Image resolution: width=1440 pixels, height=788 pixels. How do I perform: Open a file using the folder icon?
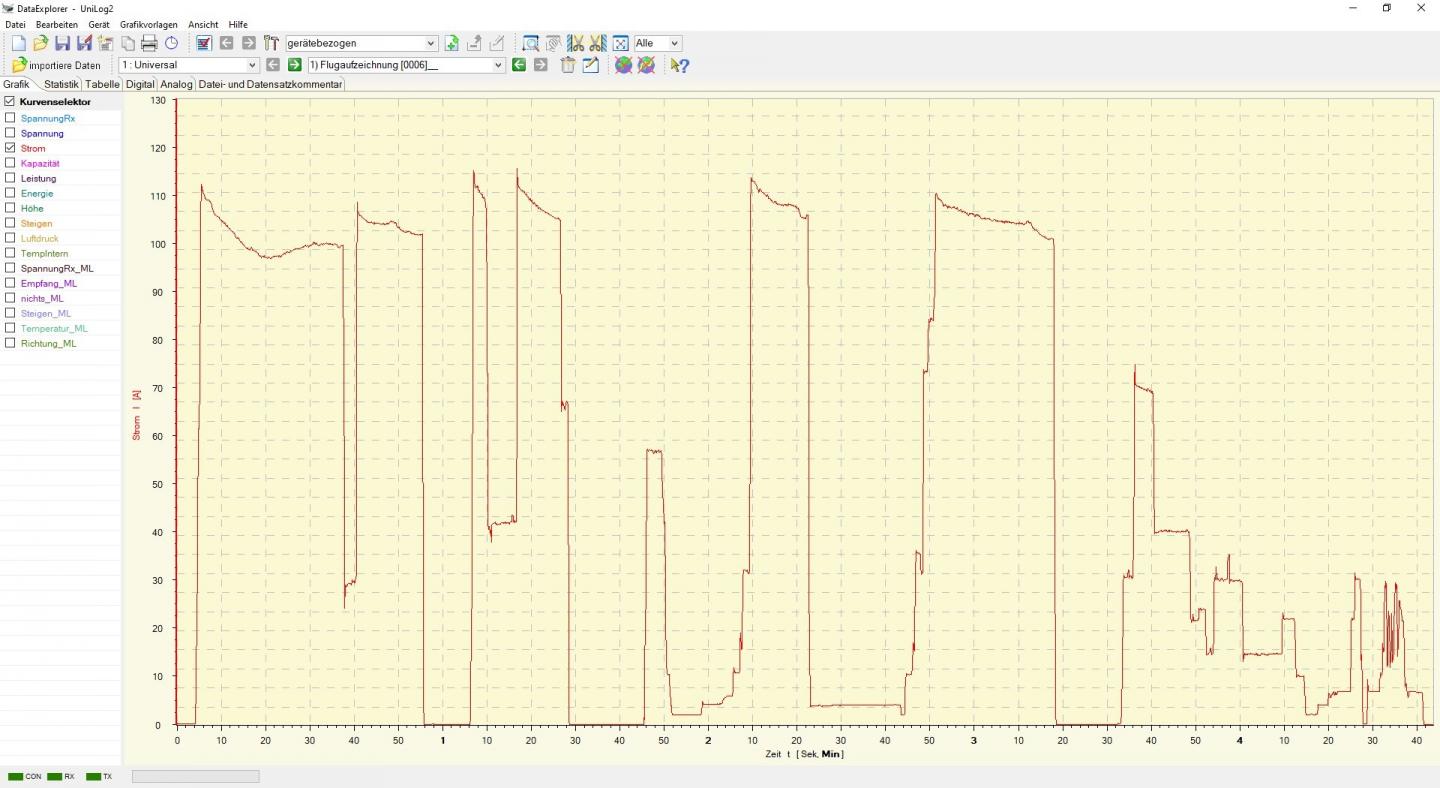[40, 43]
